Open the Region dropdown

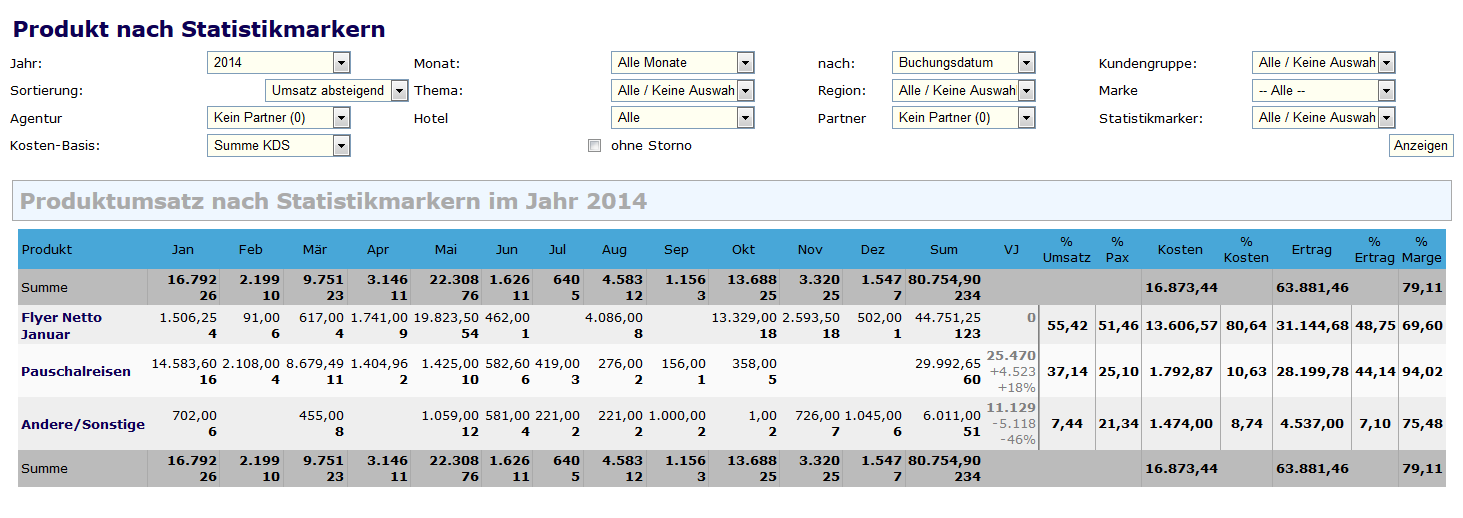click(964, 91)
